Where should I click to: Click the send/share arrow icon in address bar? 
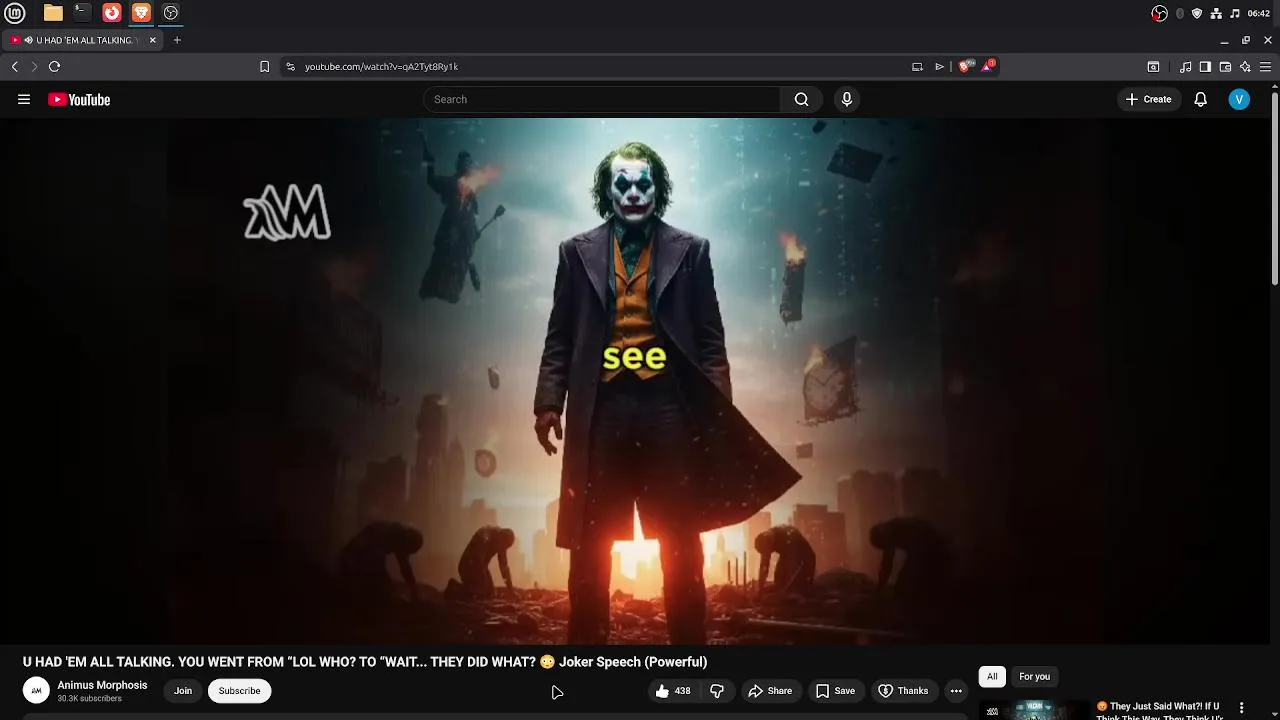click(939, 66)
